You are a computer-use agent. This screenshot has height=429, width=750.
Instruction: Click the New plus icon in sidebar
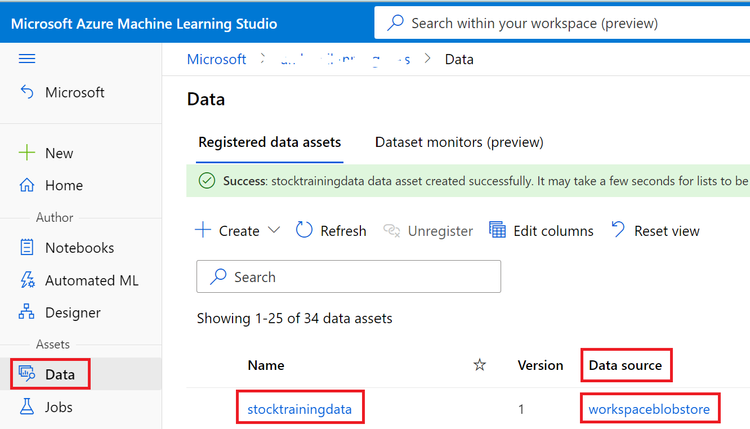[27, 153]
